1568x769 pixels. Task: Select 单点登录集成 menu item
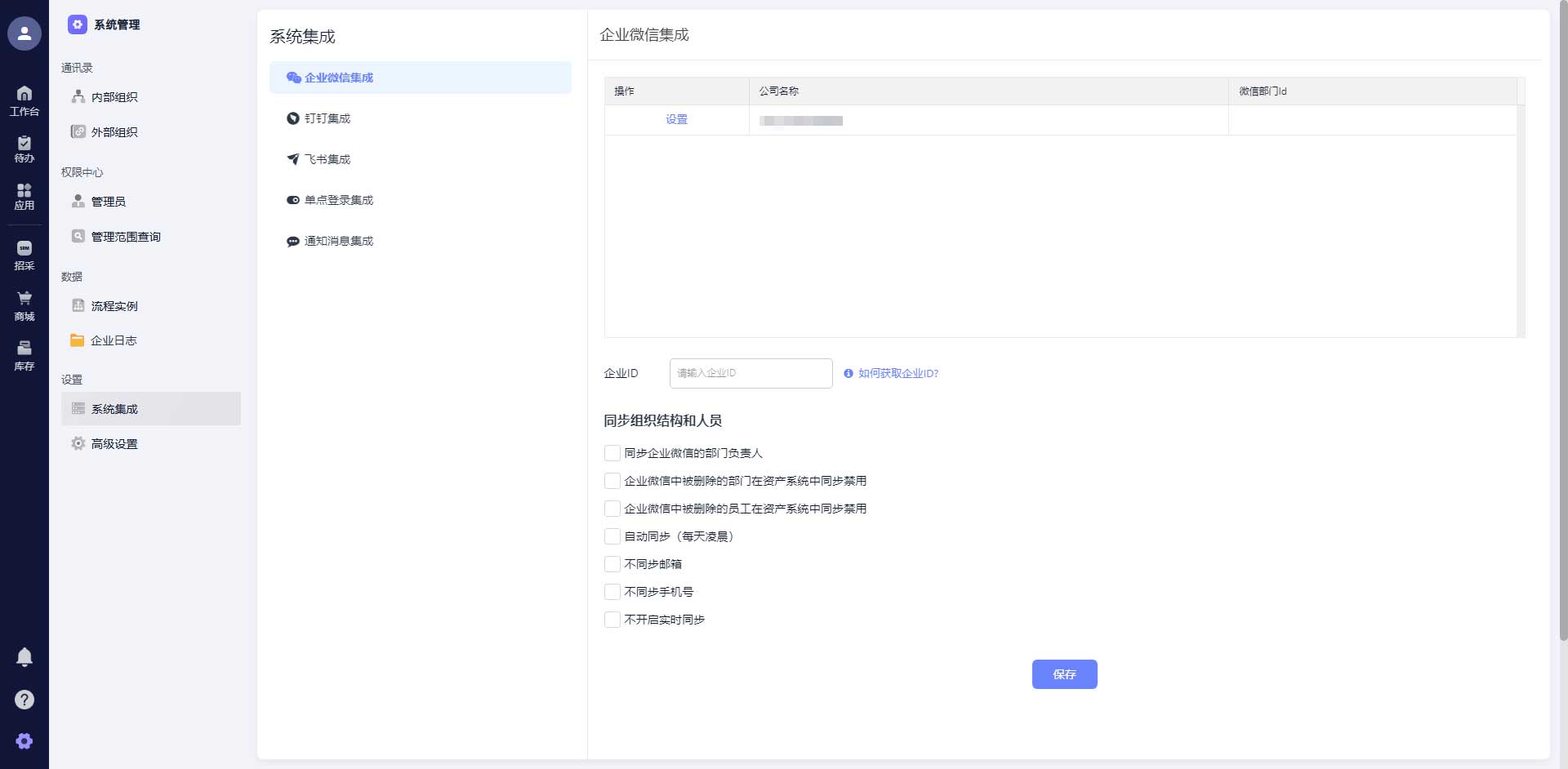[x=421, y=200]
